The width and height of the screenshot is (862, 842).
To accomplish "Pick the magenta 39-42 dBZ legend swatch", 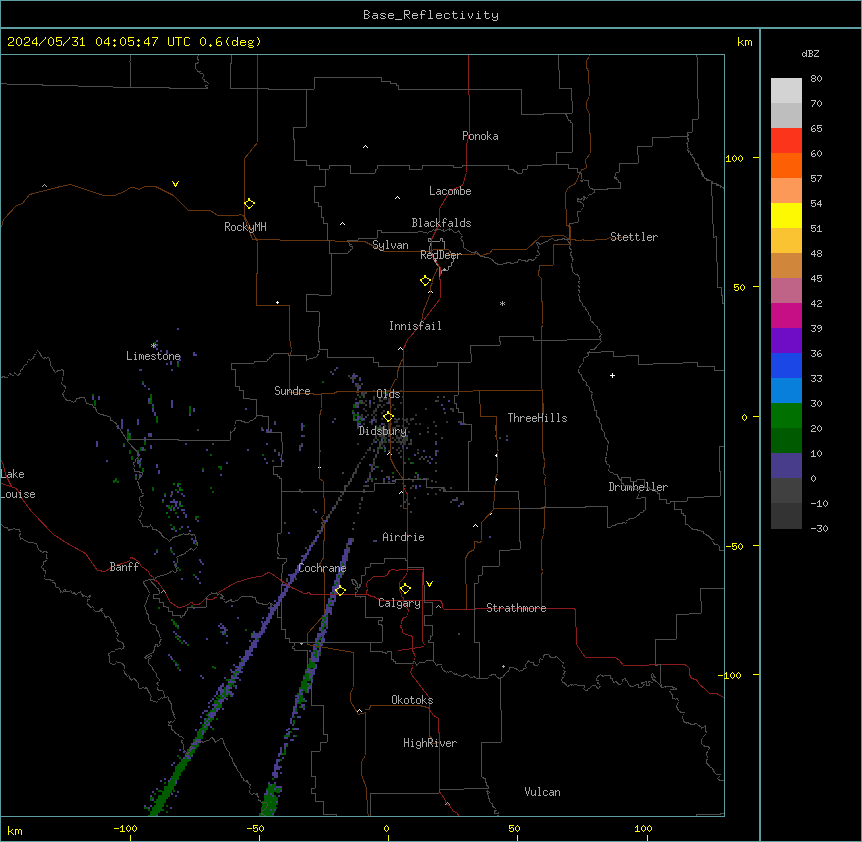I will point(786,315).
